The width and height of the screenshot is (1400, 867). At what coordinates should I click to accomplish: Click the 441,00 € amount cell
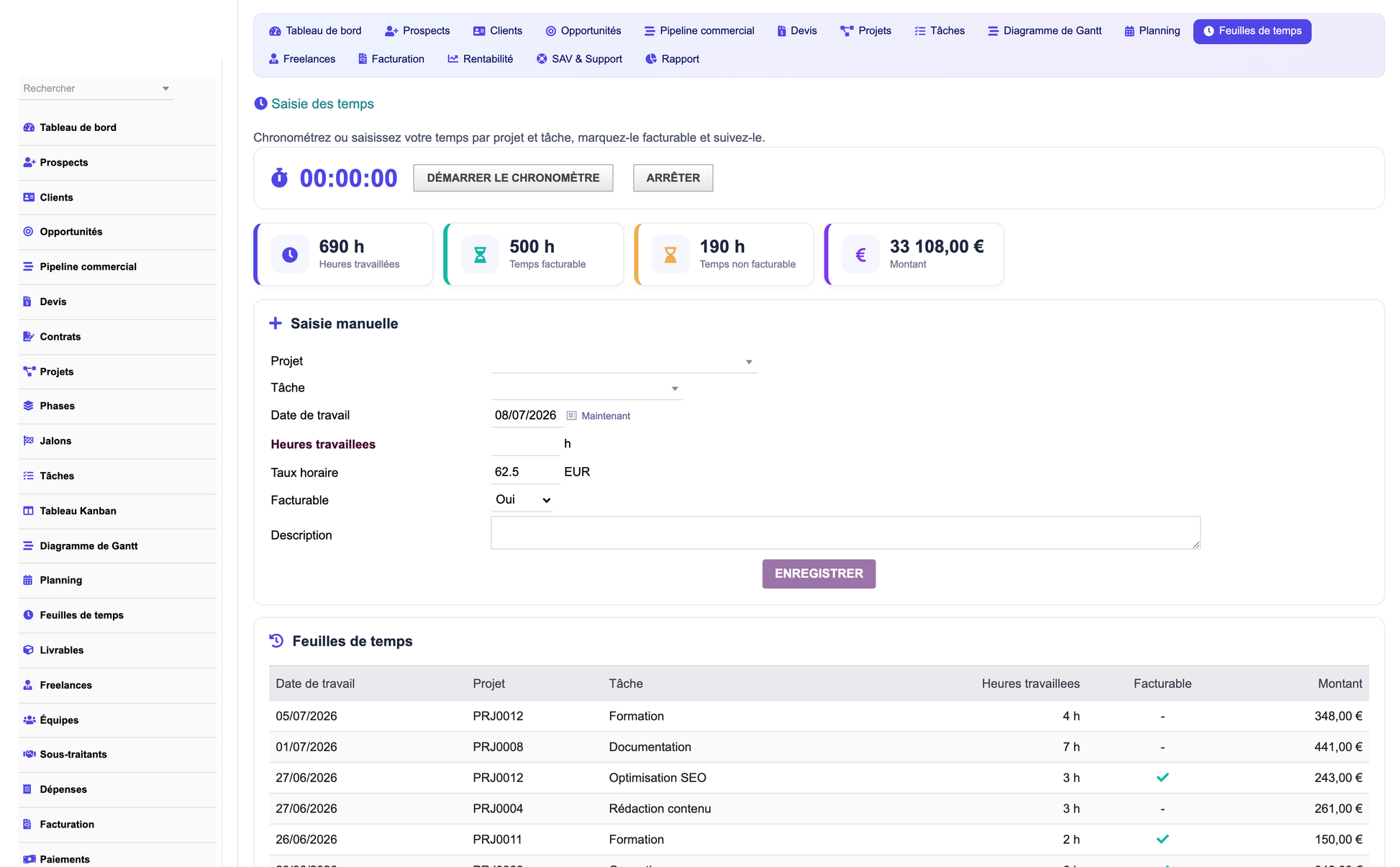pyautogui.click(x=1338, y=747)
